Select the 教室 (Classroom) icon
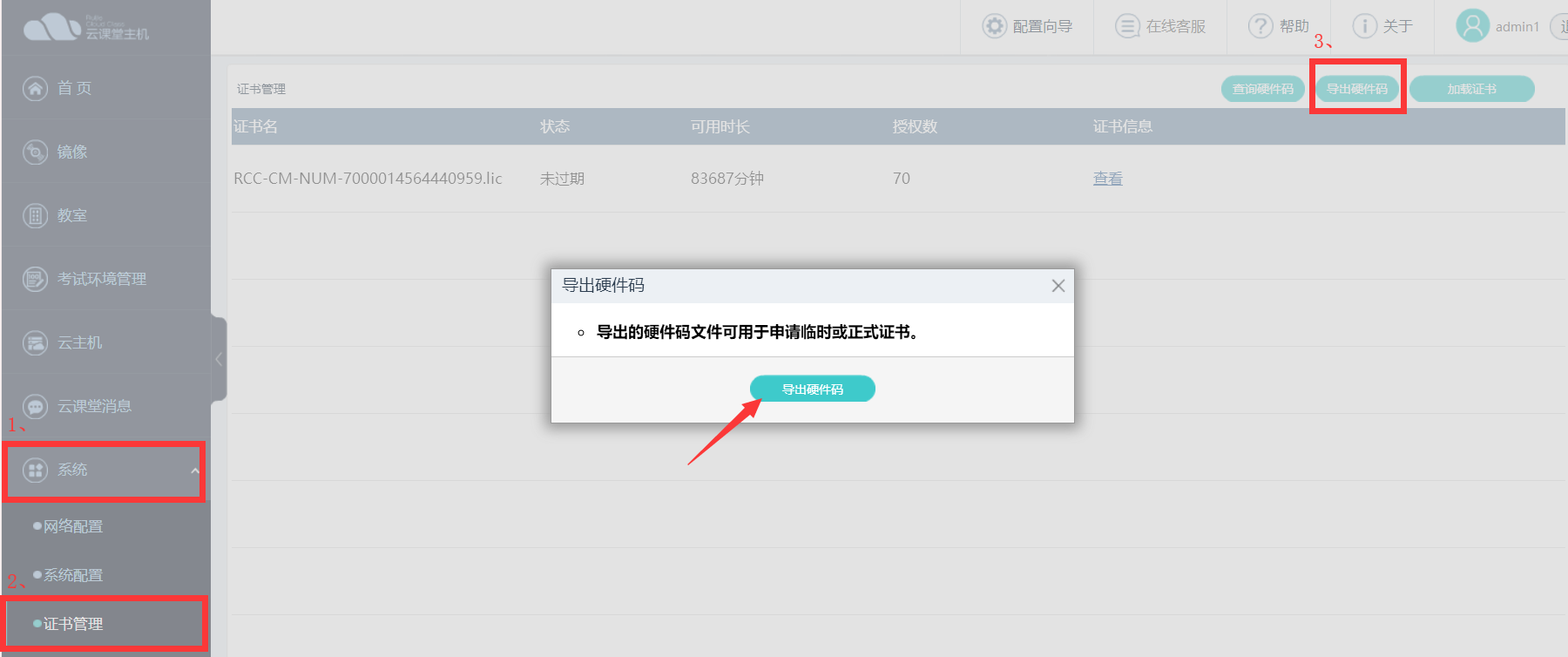Screen dimensions: 1568x657 point(35,215)
